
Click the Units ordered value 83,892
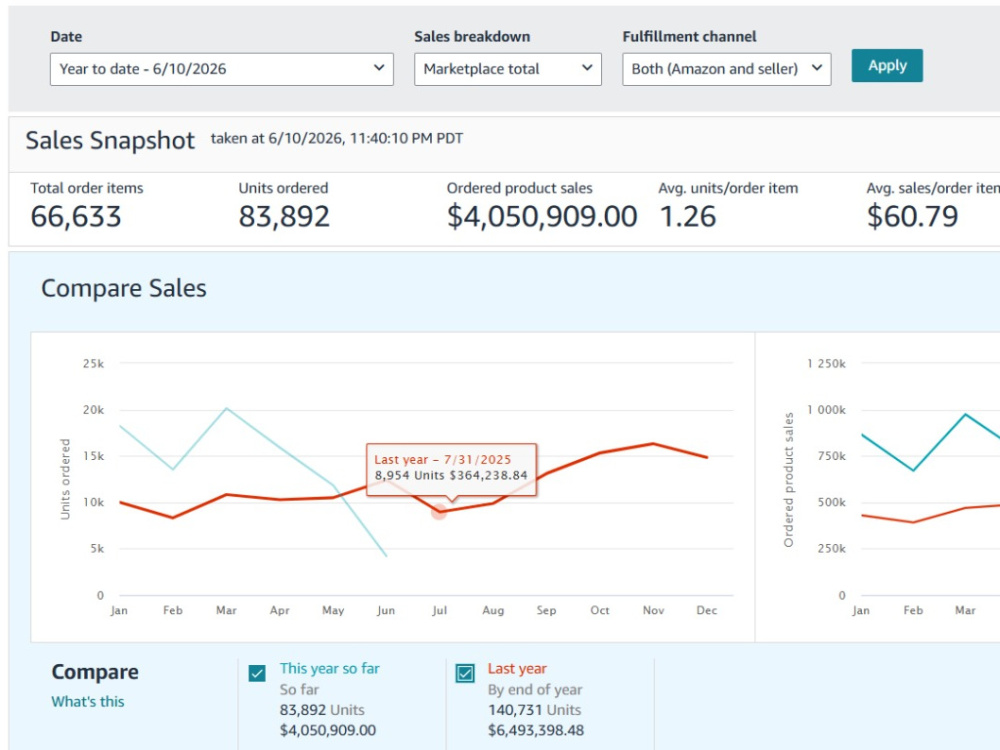(x=284, y=216)
